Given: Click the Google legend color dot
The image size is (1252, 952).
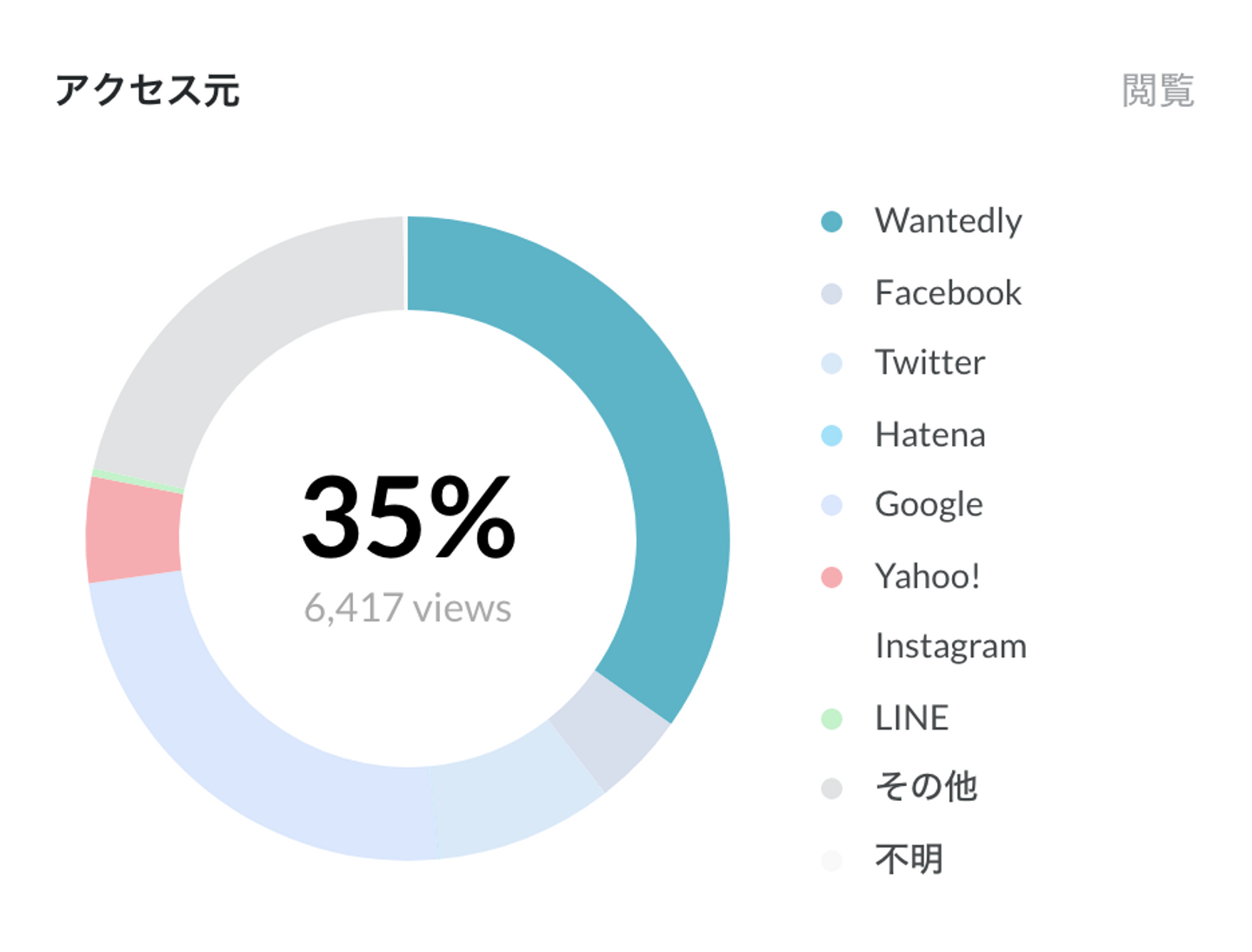Looking at the screenshot, I should [831, 505].
